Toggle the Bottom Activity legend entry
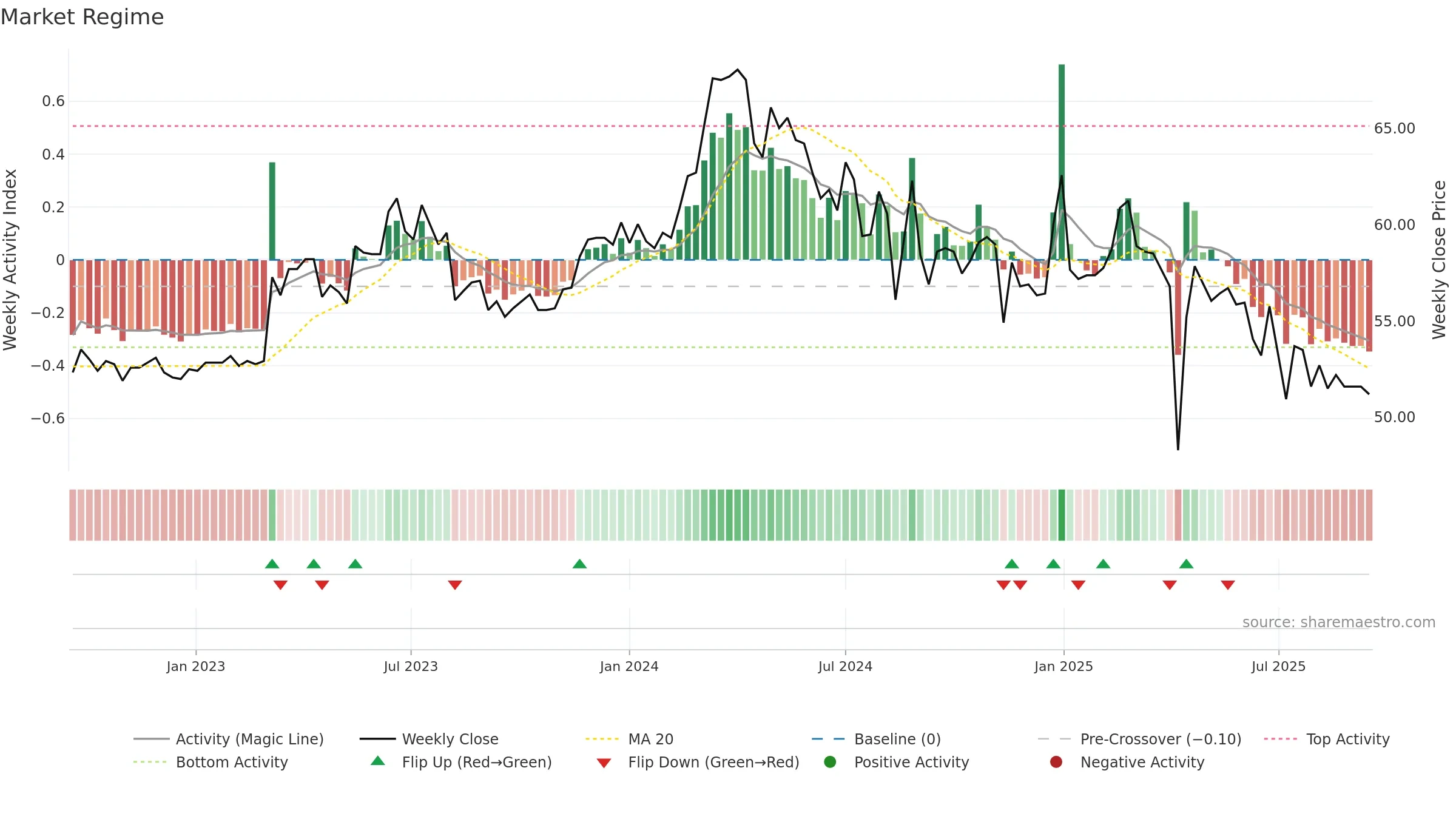Viewport: 1456px width, 819px height. click(211, 762)
